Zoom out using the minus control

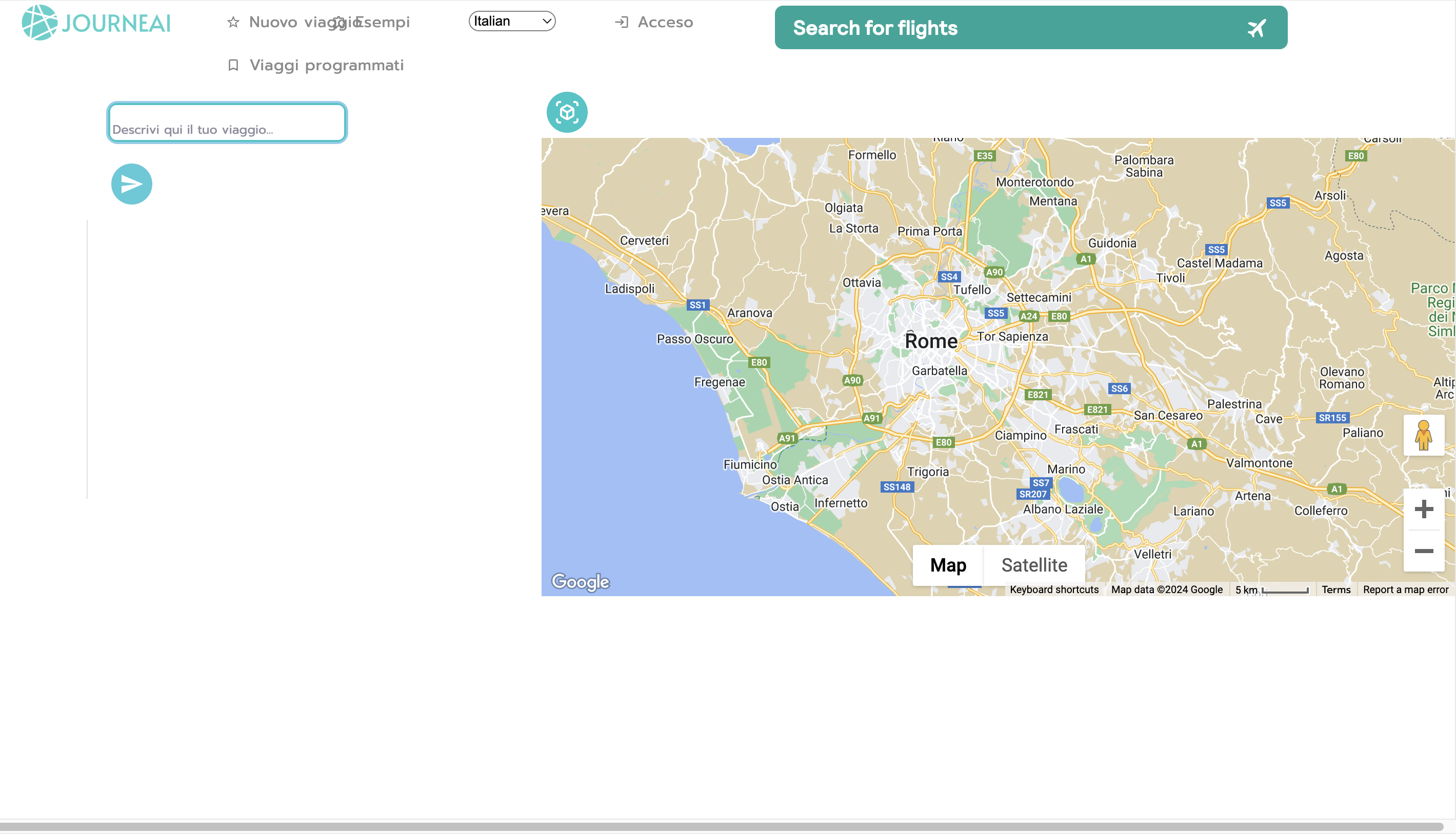(1423, 551)
